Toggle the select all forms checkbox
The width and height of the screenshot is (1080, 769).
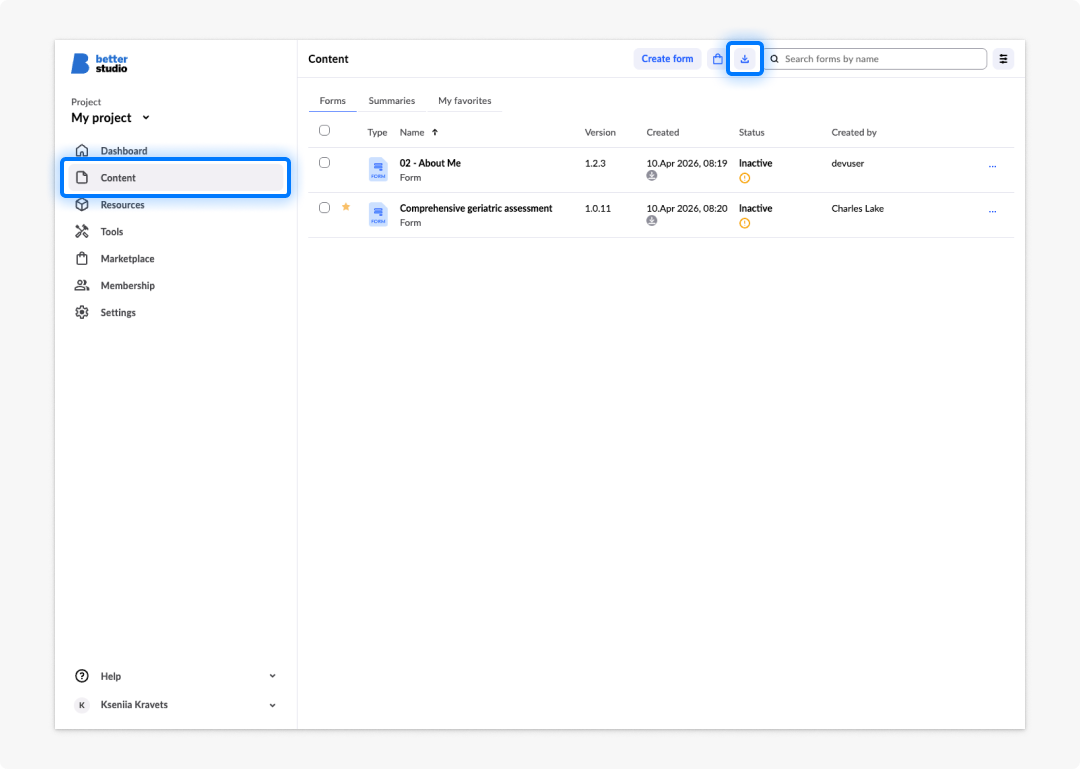[x=324, y=130]
